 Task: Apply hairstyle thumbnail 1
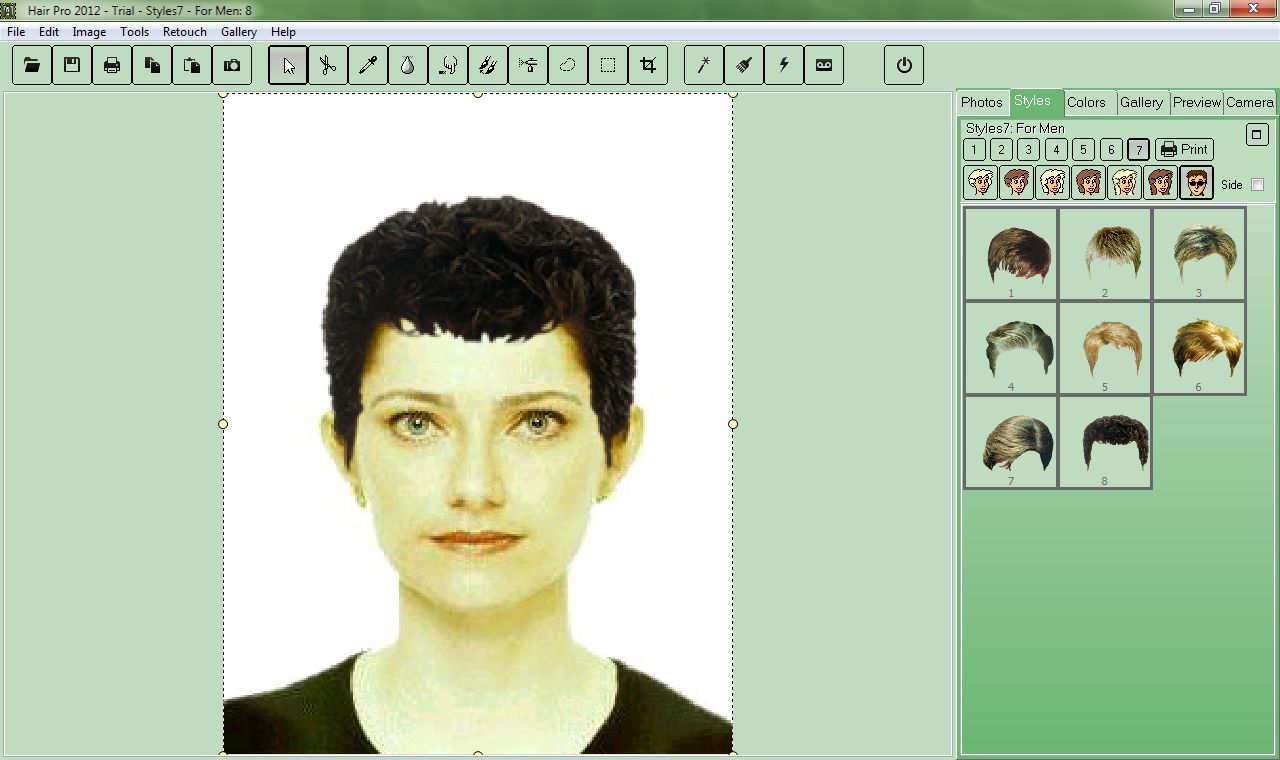(x=1011, y=254)
